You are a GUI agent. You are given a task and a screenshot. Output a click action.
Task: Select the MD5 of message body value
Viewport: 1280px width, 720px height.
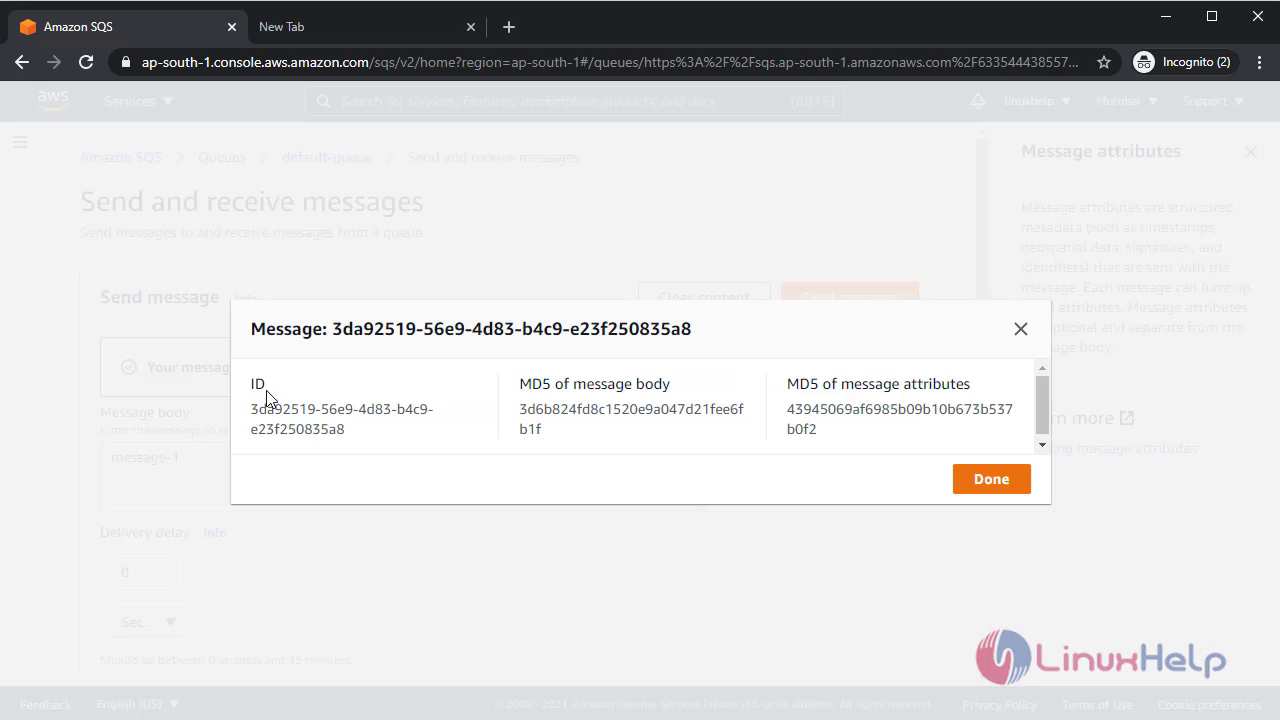[x=631, y=419]
